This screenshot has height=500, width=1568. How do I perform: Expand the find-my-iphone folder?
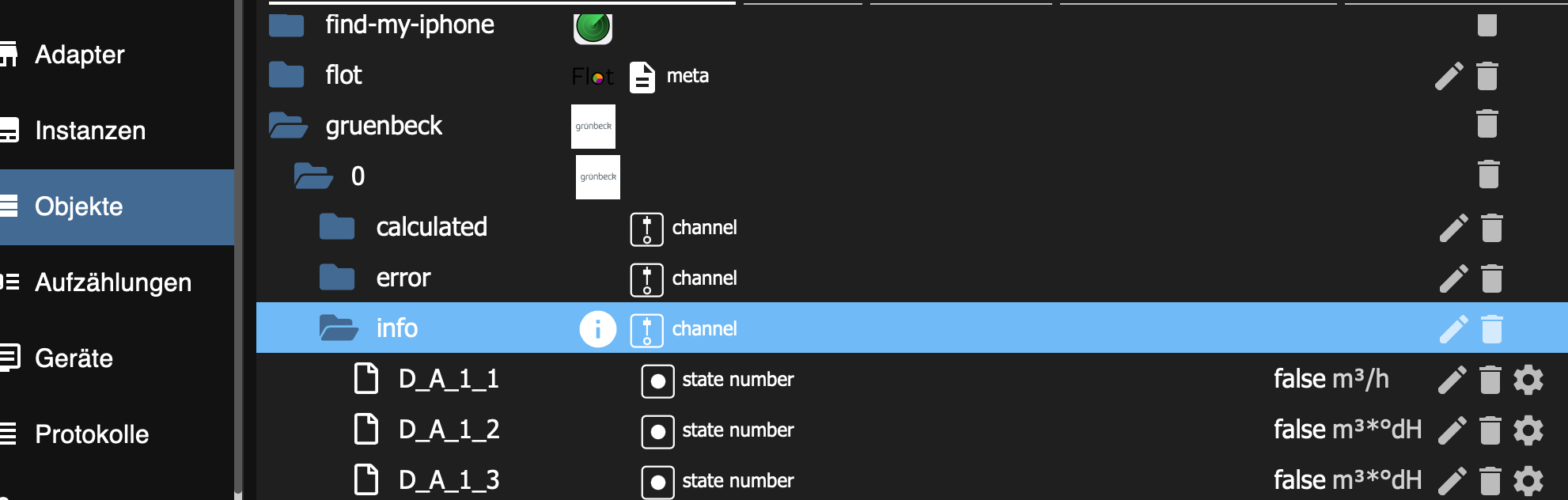coord(286,25)
